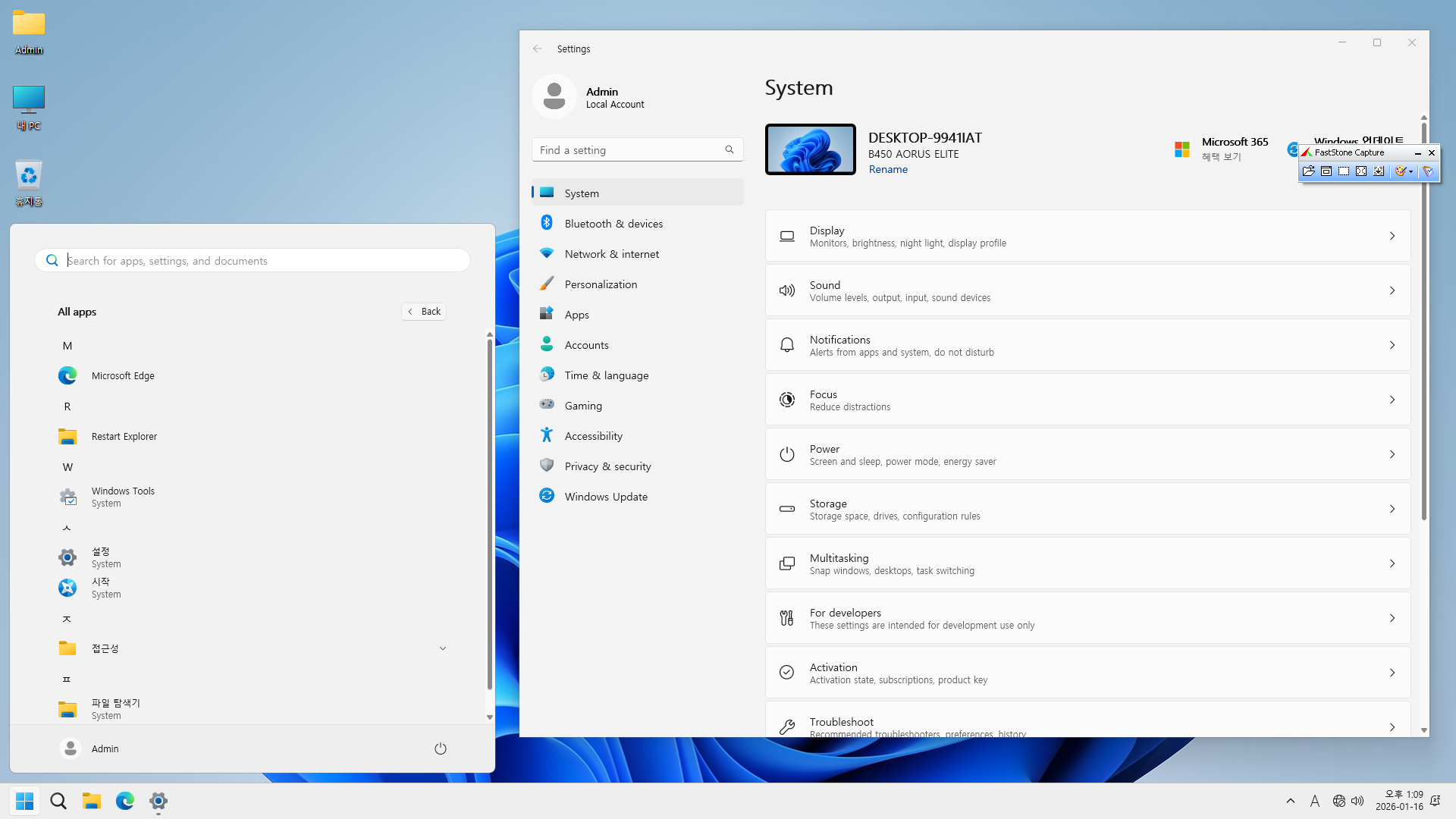Screen dimensions: 1456x819
Task: Click FastStone capture active window icon
Action: [1326, 171]
